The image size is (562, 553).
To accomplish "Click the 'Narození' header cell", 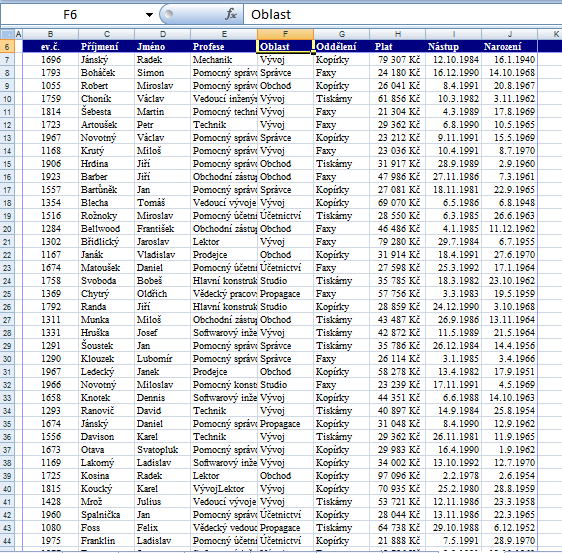I will point(509,47).
